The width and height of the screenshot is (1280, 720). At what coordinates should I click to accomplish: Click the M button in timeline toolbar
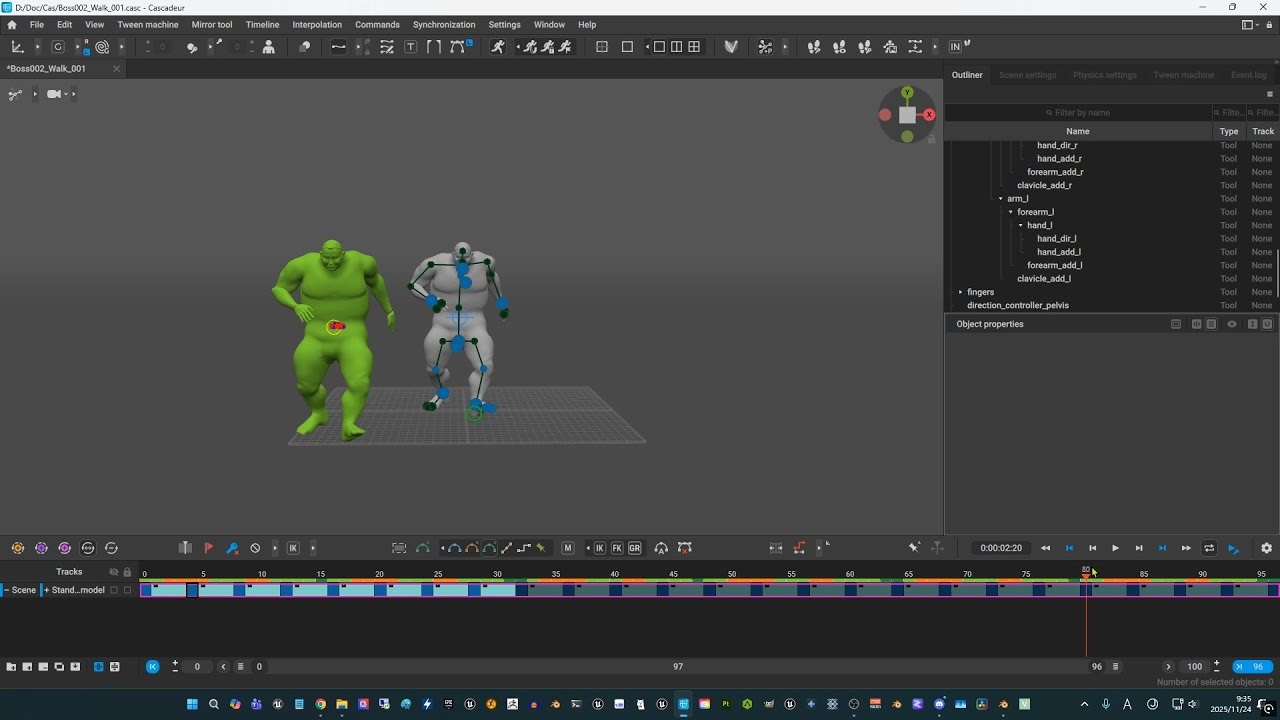[x=568, y=548]
